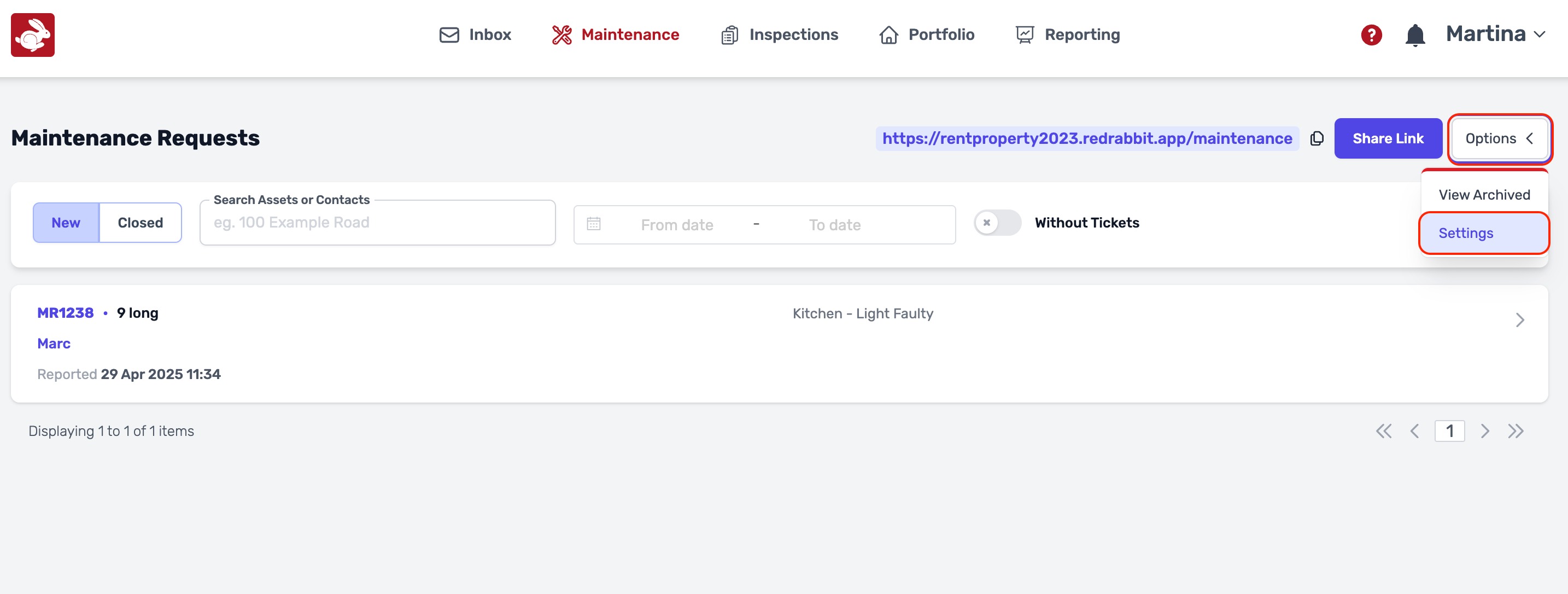Go to the last page arrows

(x=1515, y=432)
